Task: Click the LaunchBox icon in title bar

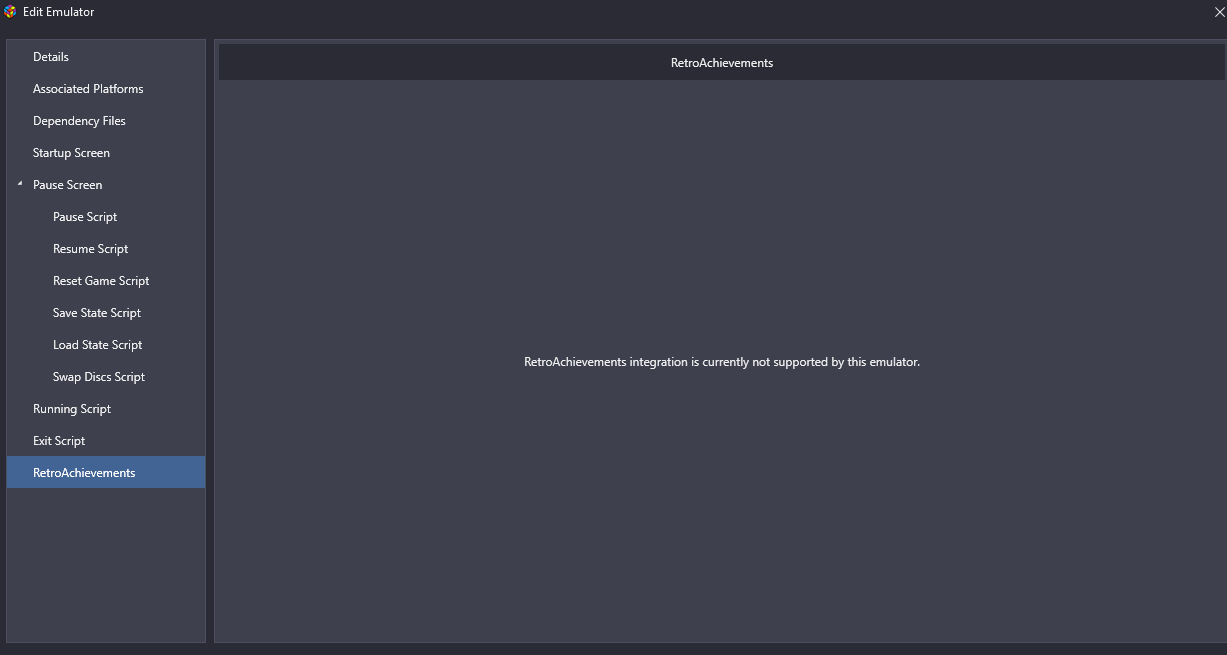Action: click(10, 12)
